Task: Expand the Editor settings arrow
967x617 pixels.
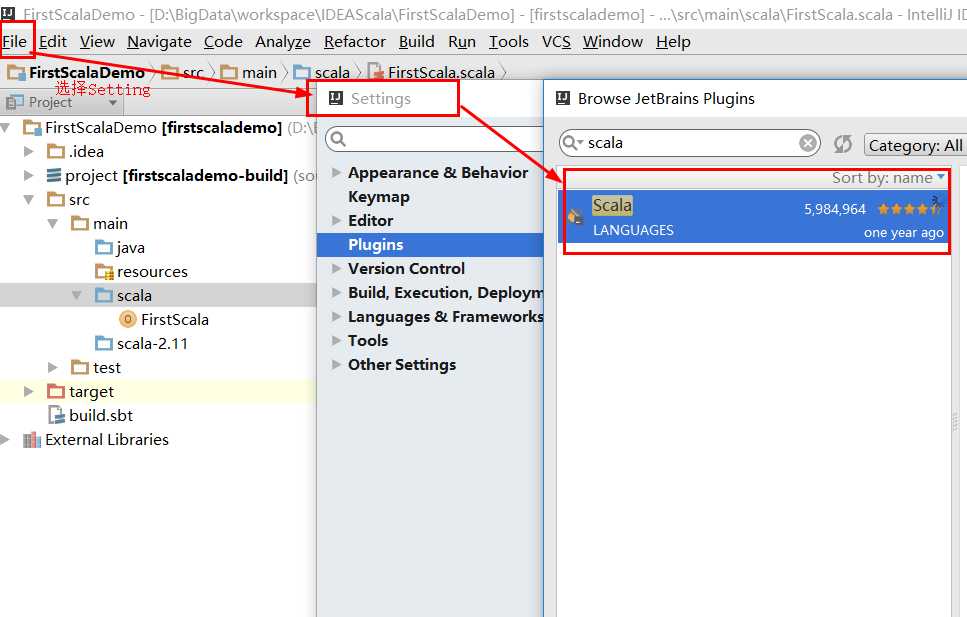Action: point(336,220)
